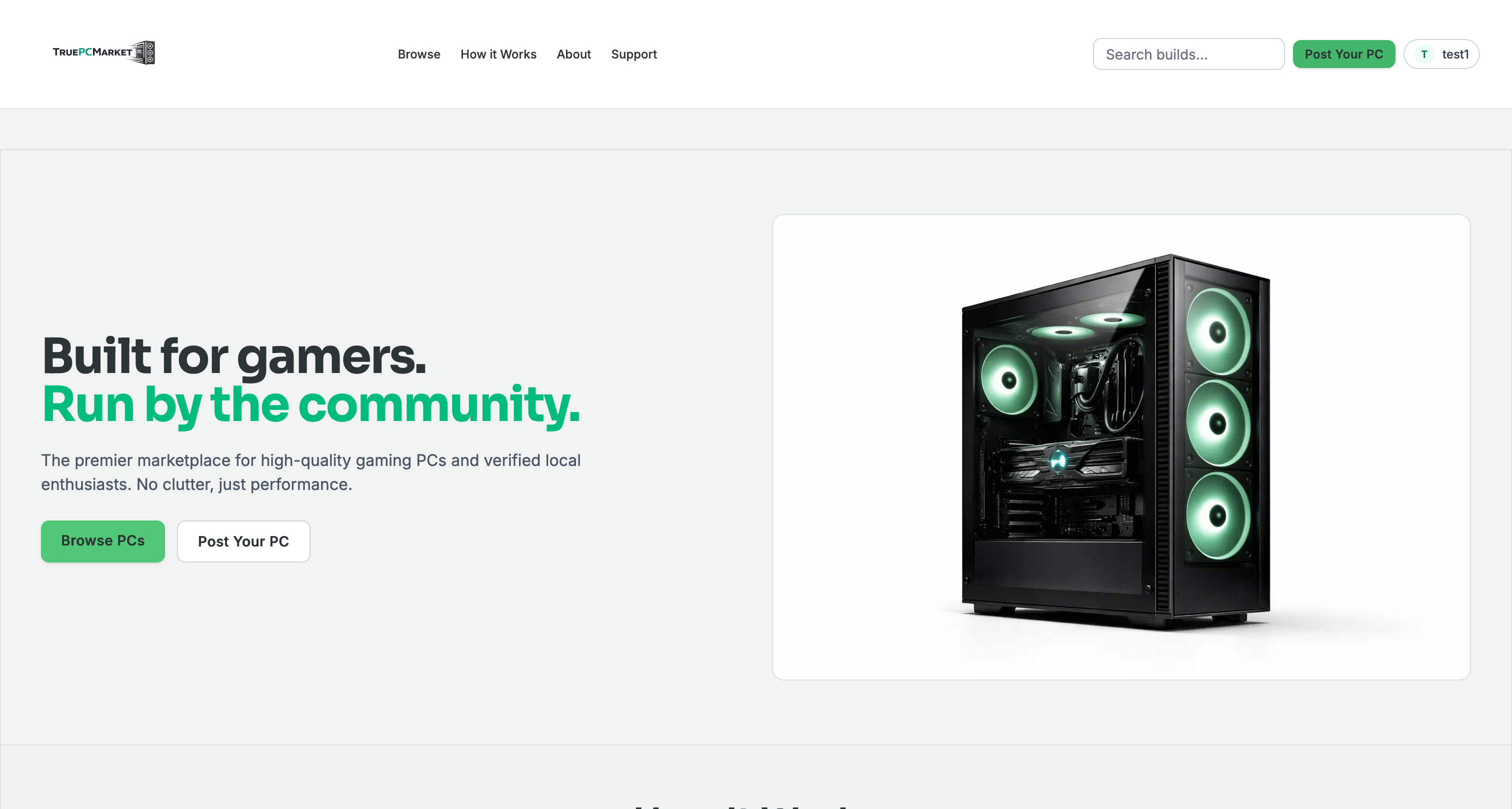The height and width of the screenshot is (809, 1512).
Task: Click the test1 username label
Action: (1455, 53)
